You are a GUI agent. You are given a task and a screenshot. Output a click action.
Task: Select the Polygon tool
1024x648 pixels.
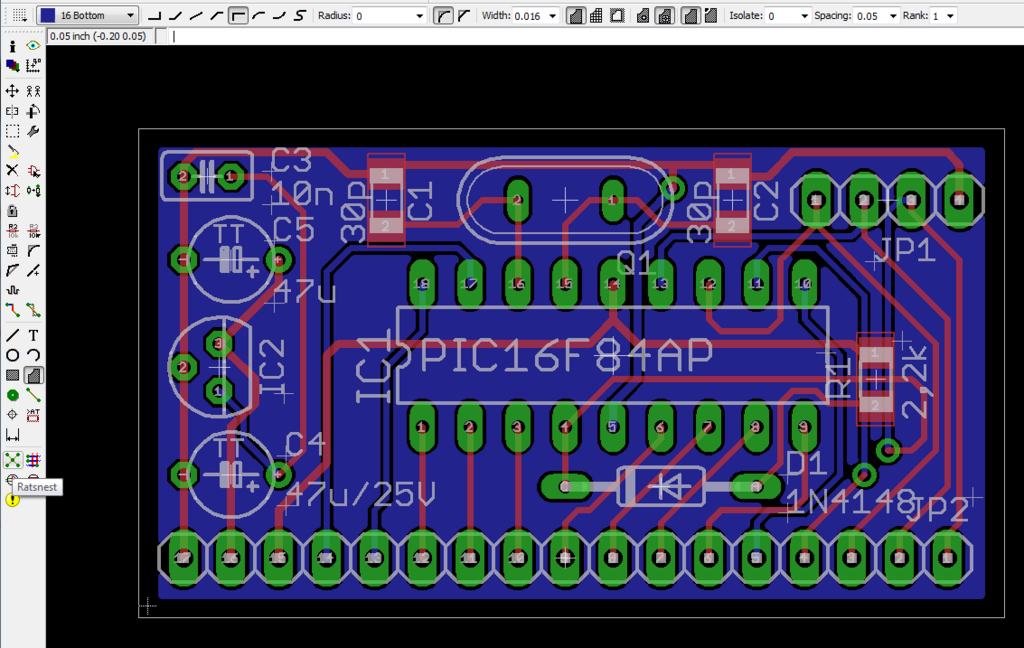pyautogui.click(x=33, y=375)
